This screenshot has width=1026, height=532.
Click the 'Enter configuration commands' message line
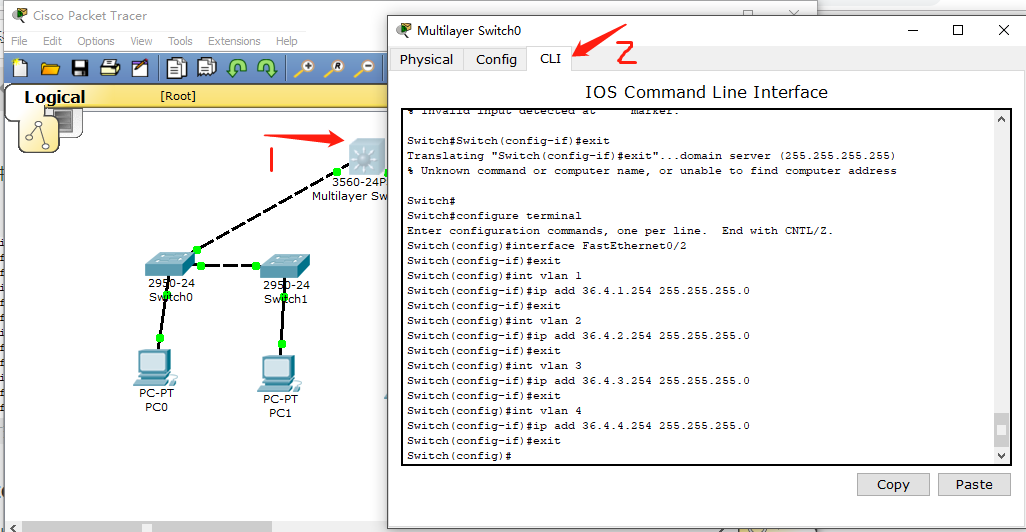point(620,230)
